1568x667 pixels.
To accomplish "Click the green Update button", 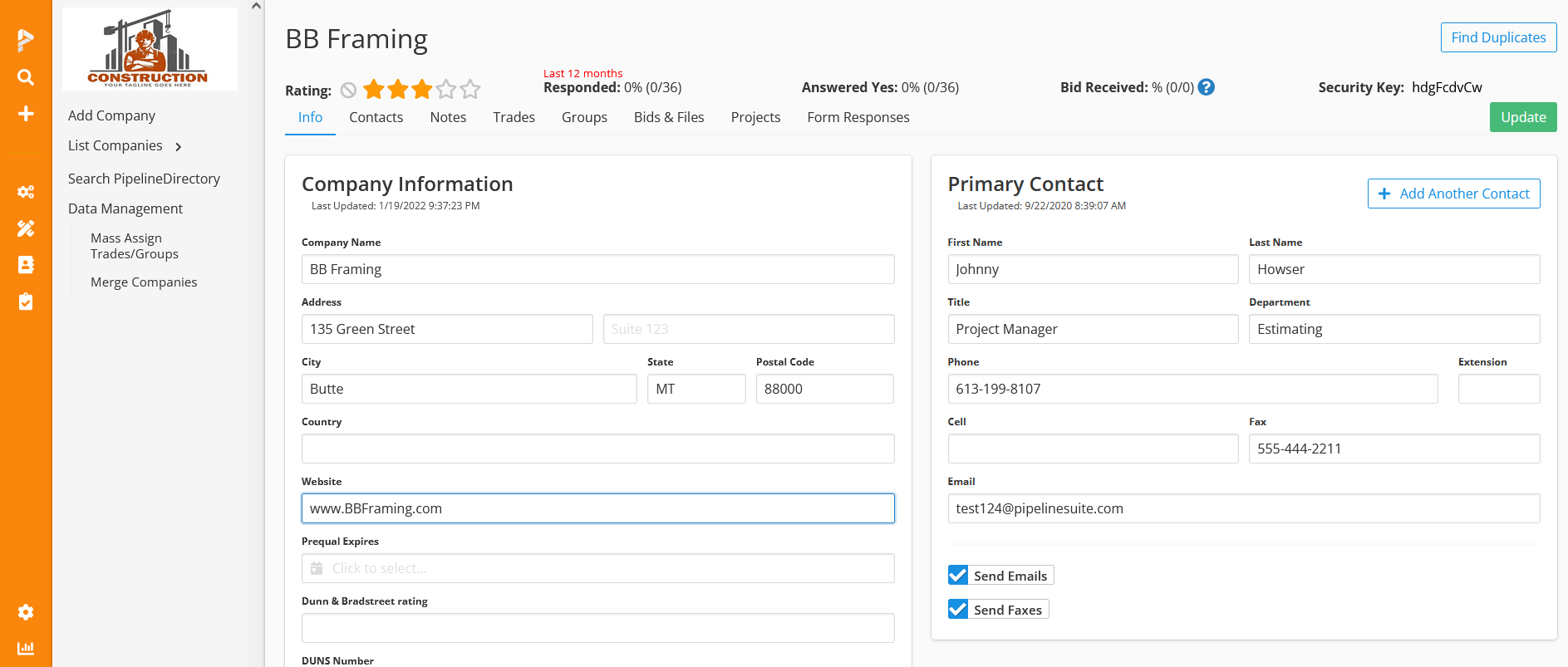I will click(1522, 118).
